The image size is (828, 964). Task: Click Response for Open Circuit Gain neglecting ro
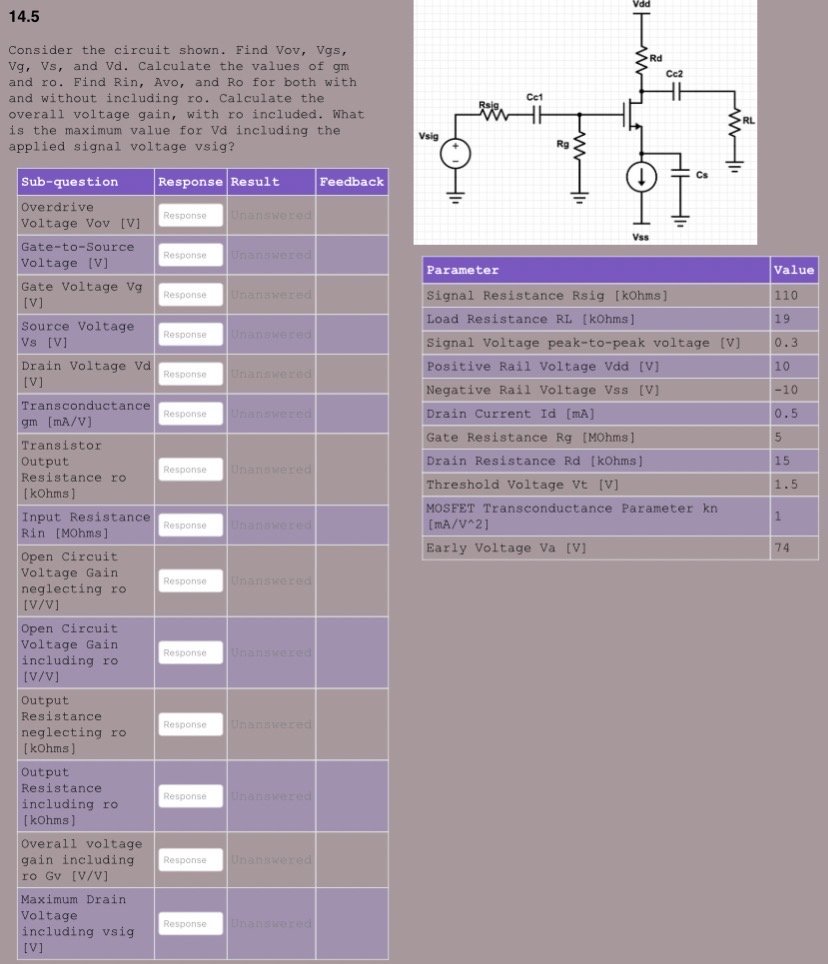(189, 580)
